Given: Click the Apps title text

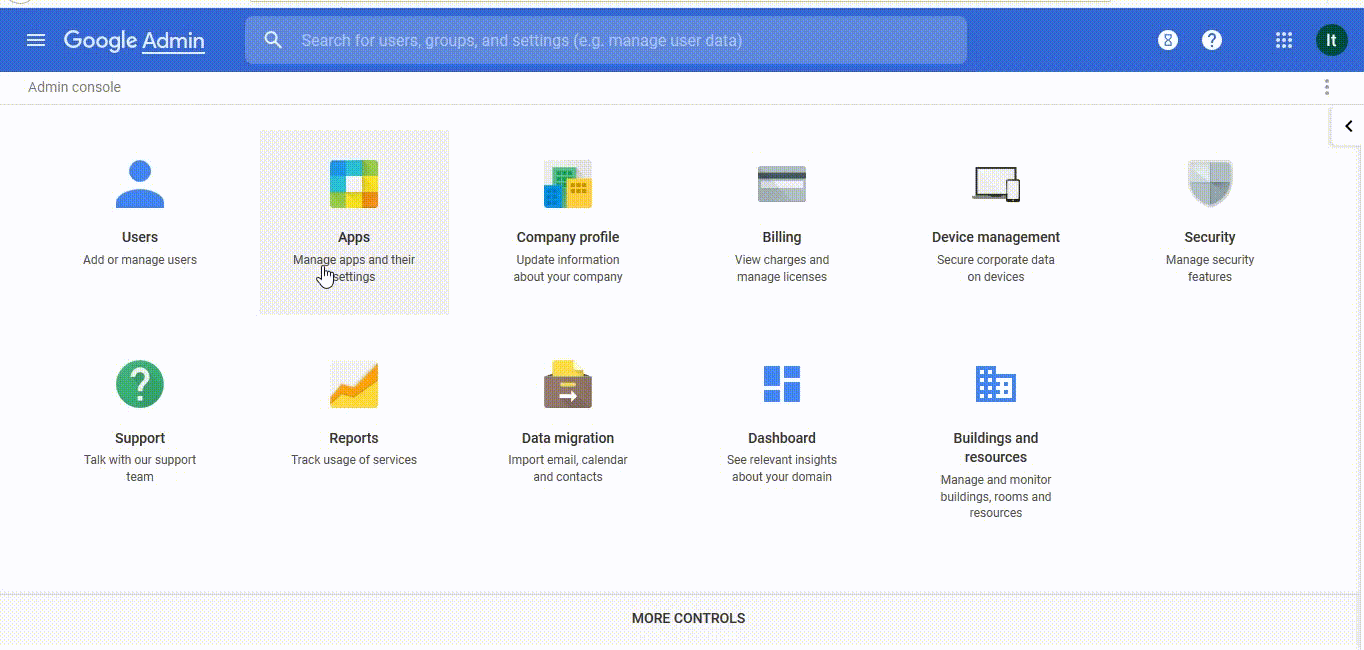Looking at the screenshot, I should click(x=354, y=237).
